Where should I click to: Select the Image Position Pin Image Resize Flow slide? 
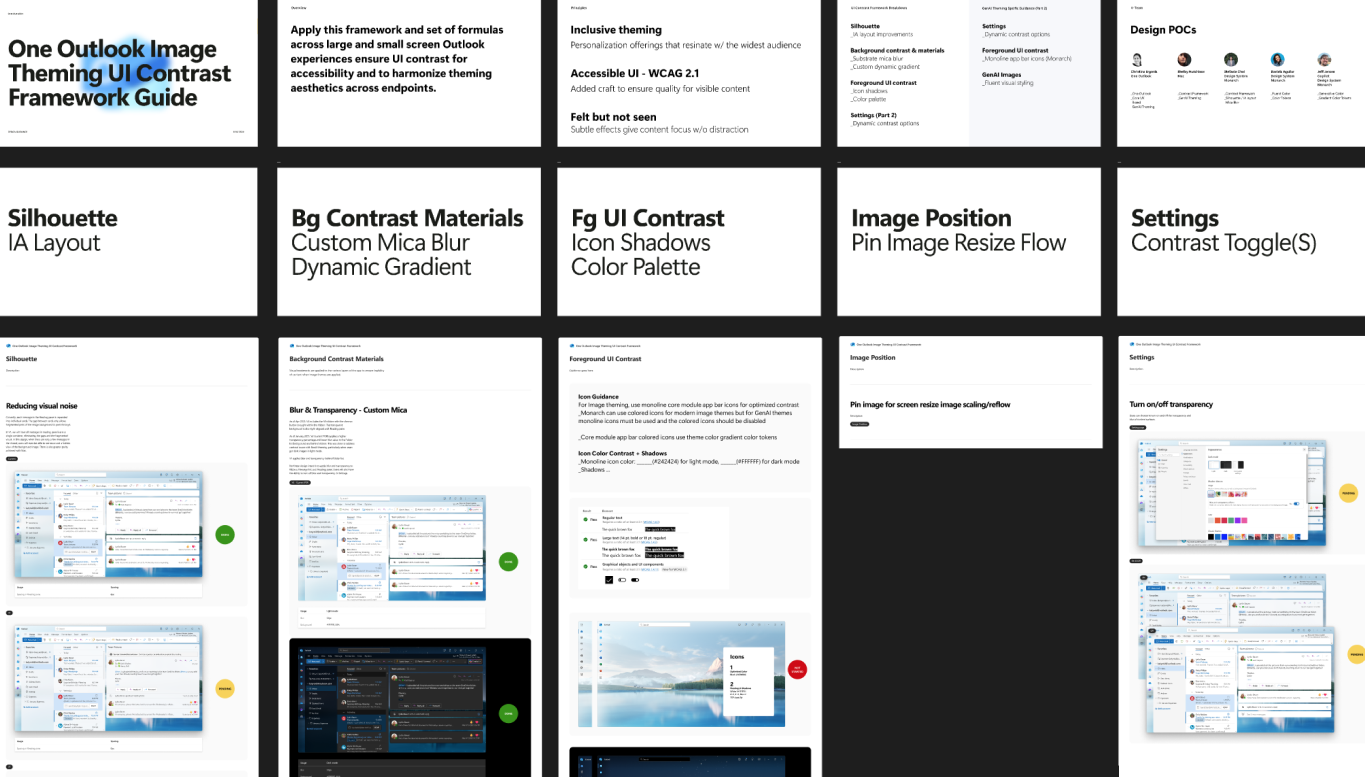[x=969, y=241]
